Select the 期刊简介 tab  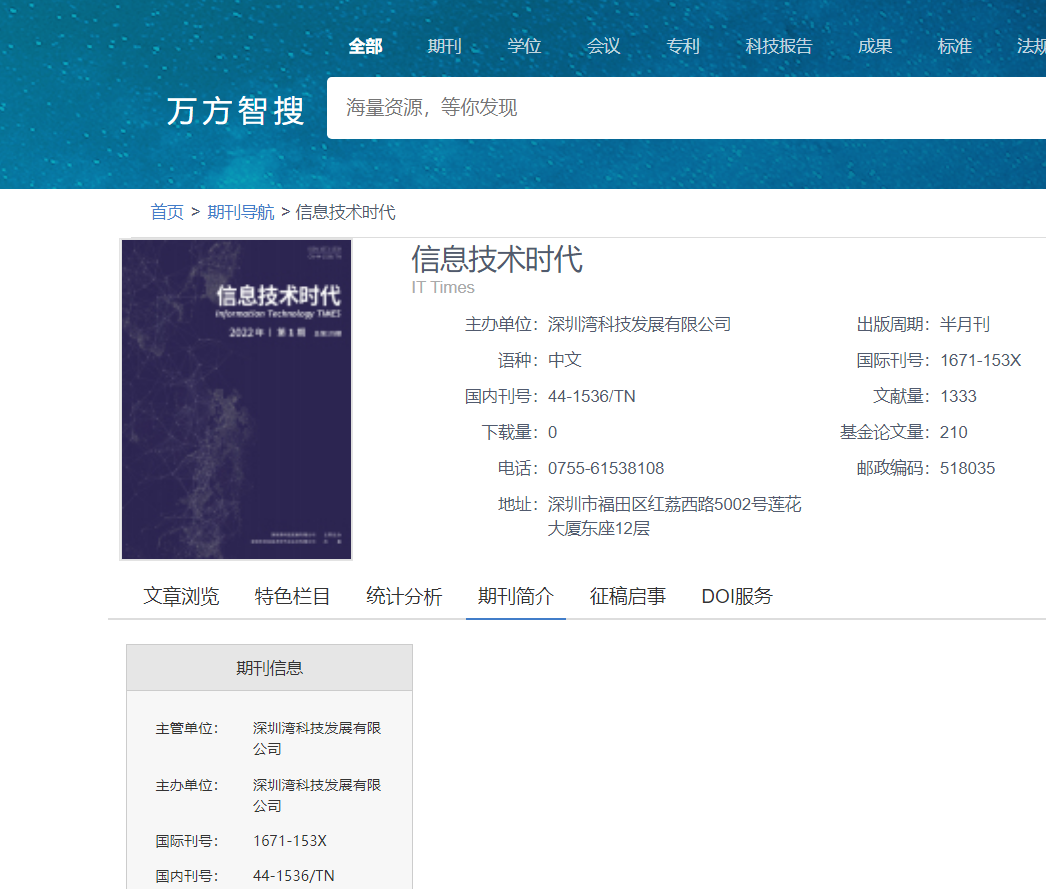(515, 597)
